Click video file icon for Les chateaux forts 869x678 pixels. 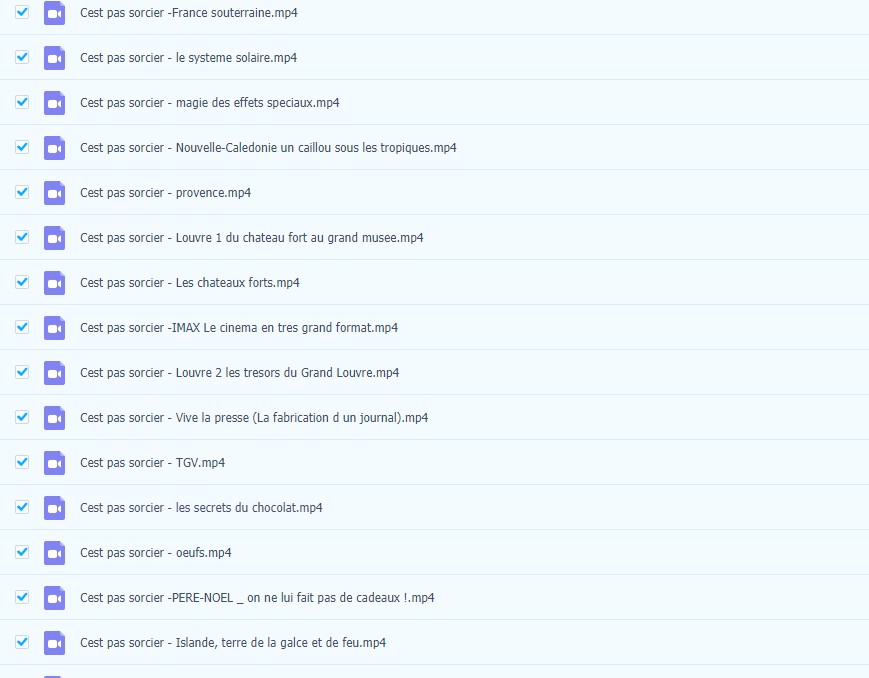pos(54,283)
